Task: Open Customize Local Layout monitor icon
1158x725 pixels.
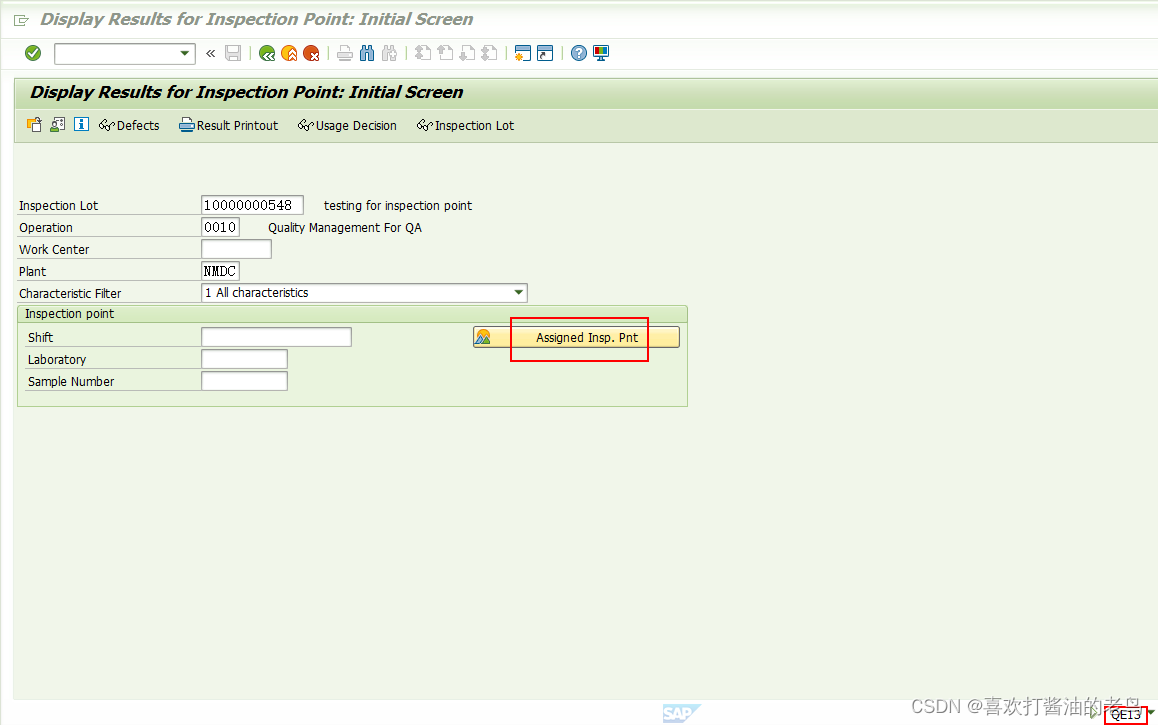Action: [x=601, y=53]
